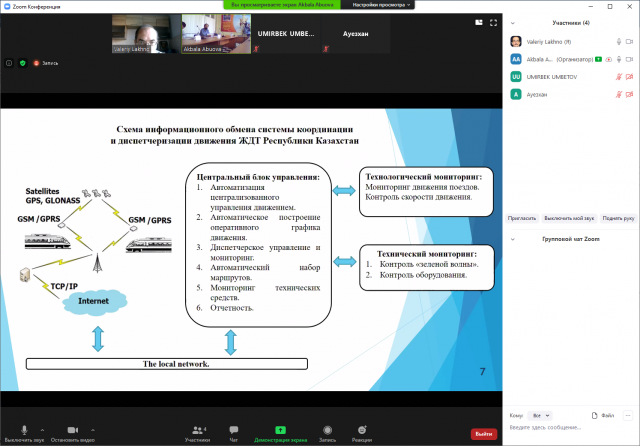Screen dimensions: 640x446
Task: Click Akbala's green screen share icon
Action: click(x=598, y=59)
